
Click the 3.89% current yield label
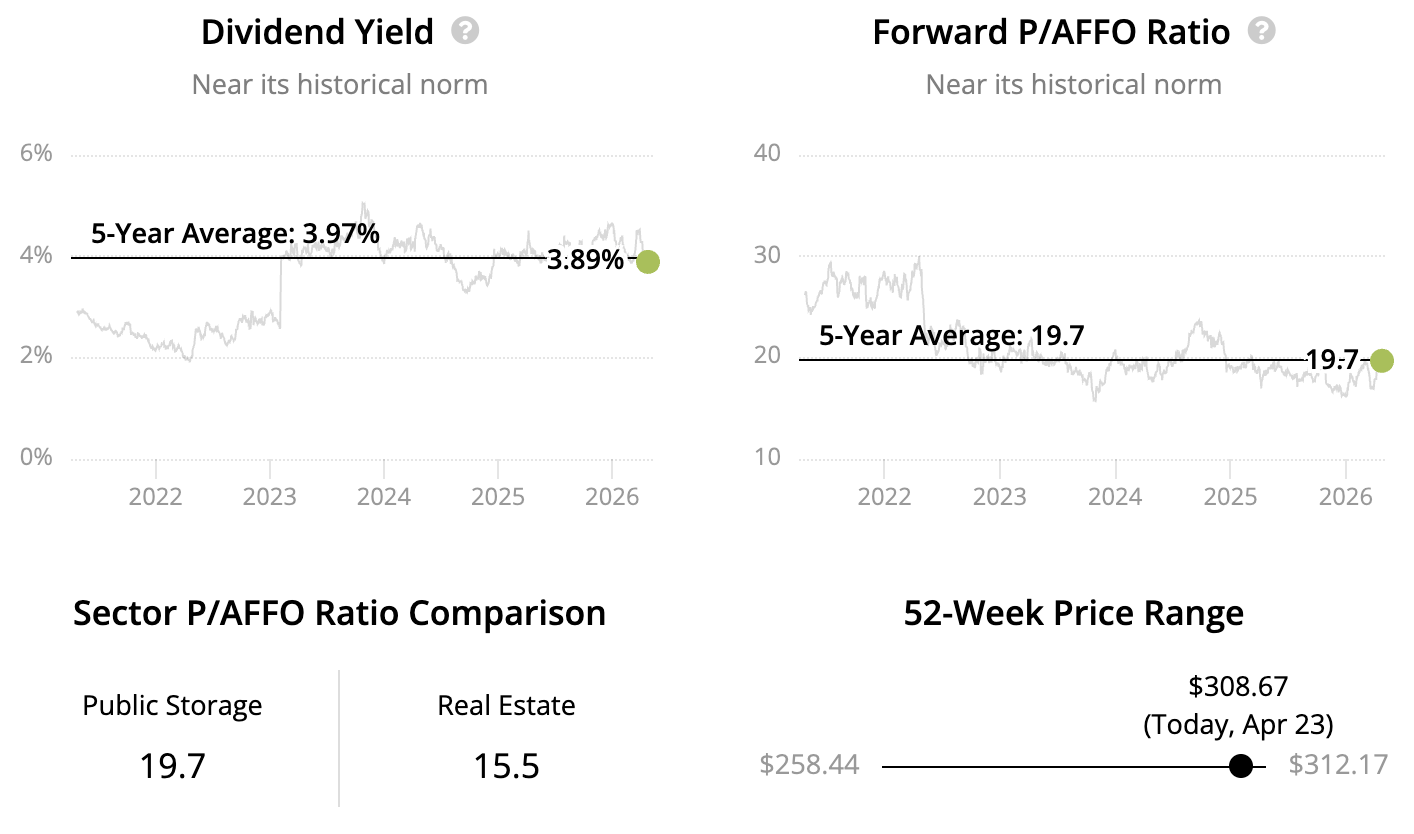pyautogui.click(x=586, y=261)
